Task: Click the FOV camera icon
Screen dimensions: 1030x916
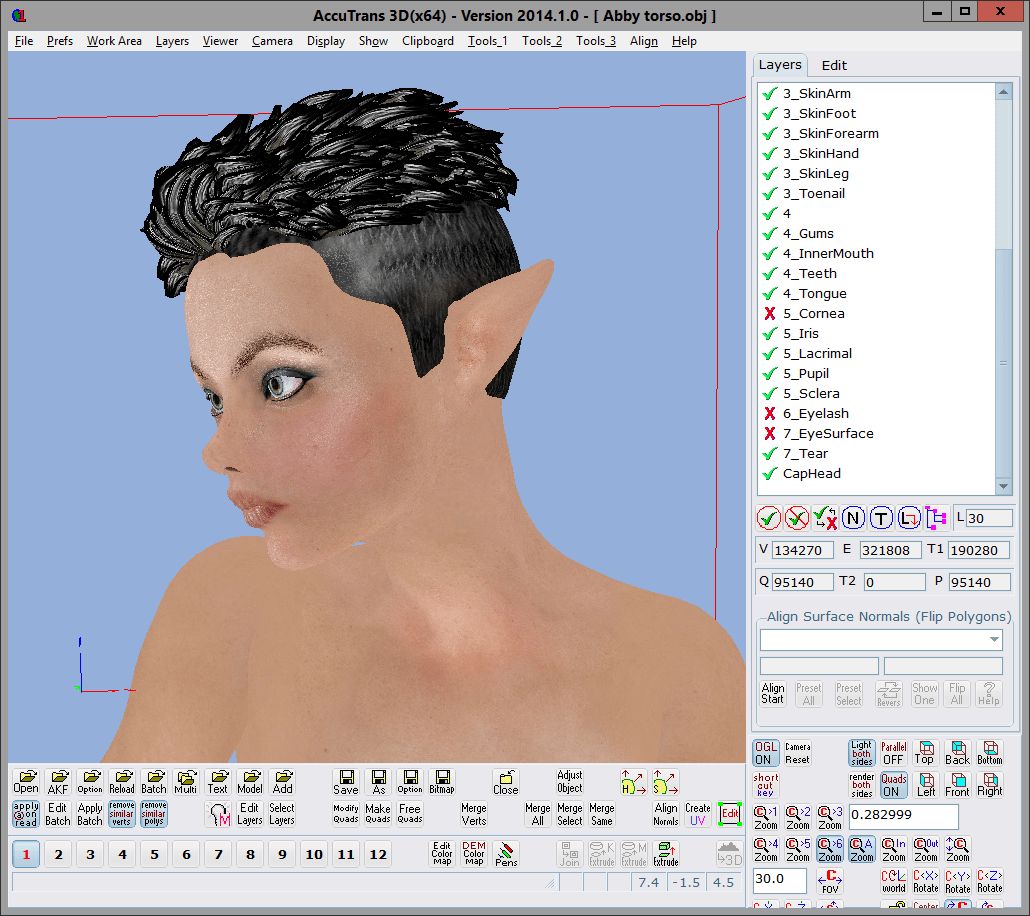Action: pyautogui.click(x=830, y=881)
